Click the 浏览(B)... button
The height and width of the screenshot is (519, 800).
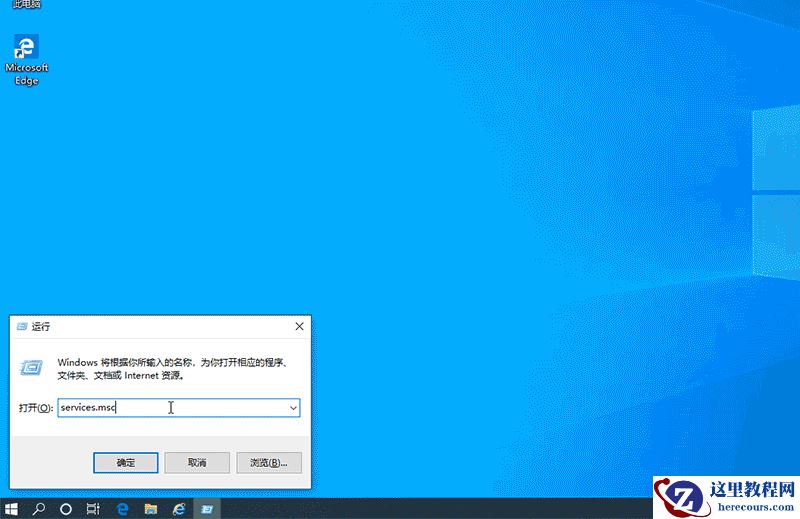click(269, 463)
